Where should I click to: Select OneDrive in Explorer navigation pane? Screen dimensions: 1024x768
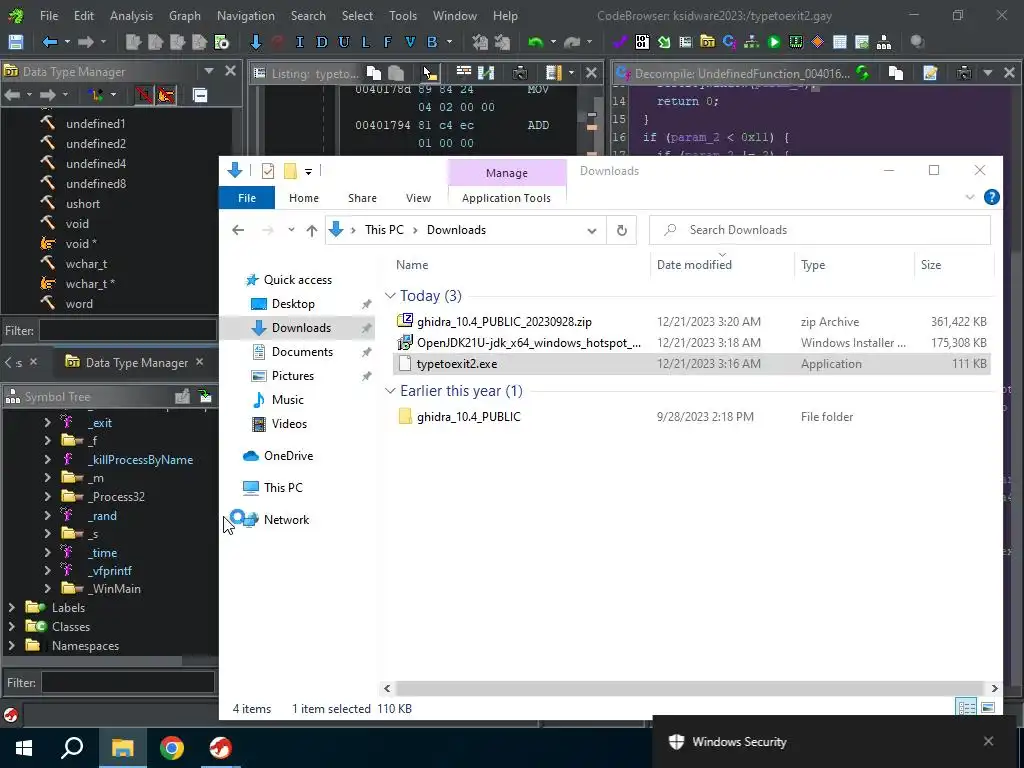tap(288, 456)
